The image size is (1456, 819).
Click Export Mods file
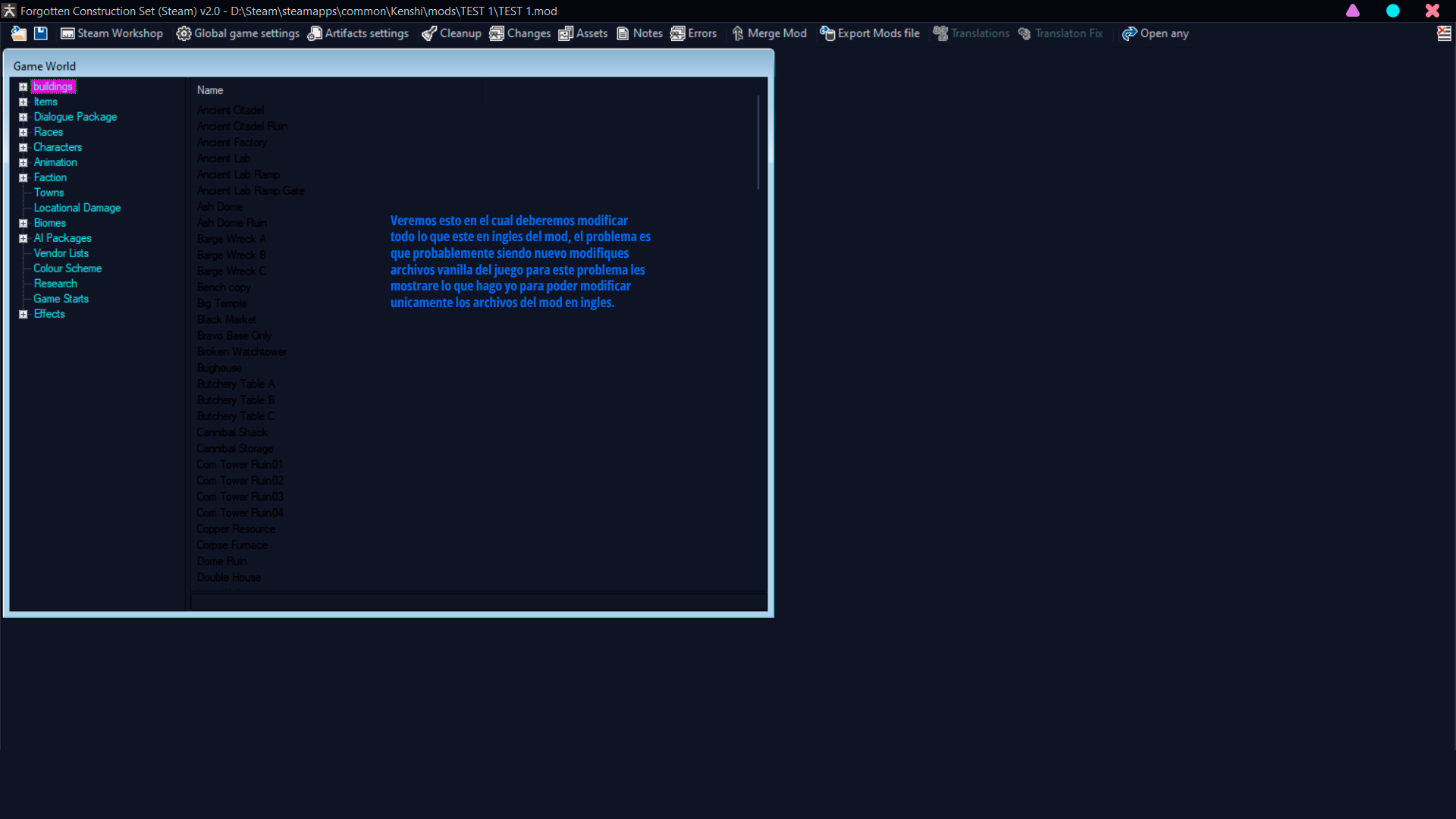click(870, 33)
